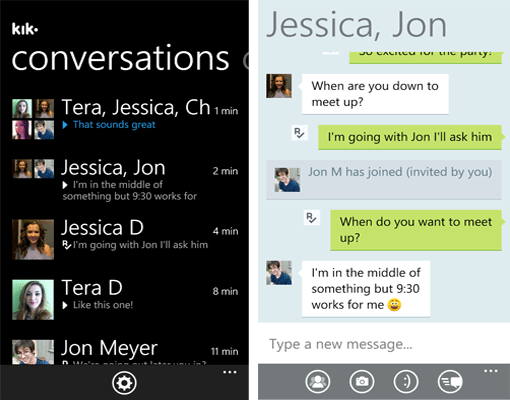This screenshot has height=400, width=510.
Task: Open Tera D conversation
Action: click(125, 299)
